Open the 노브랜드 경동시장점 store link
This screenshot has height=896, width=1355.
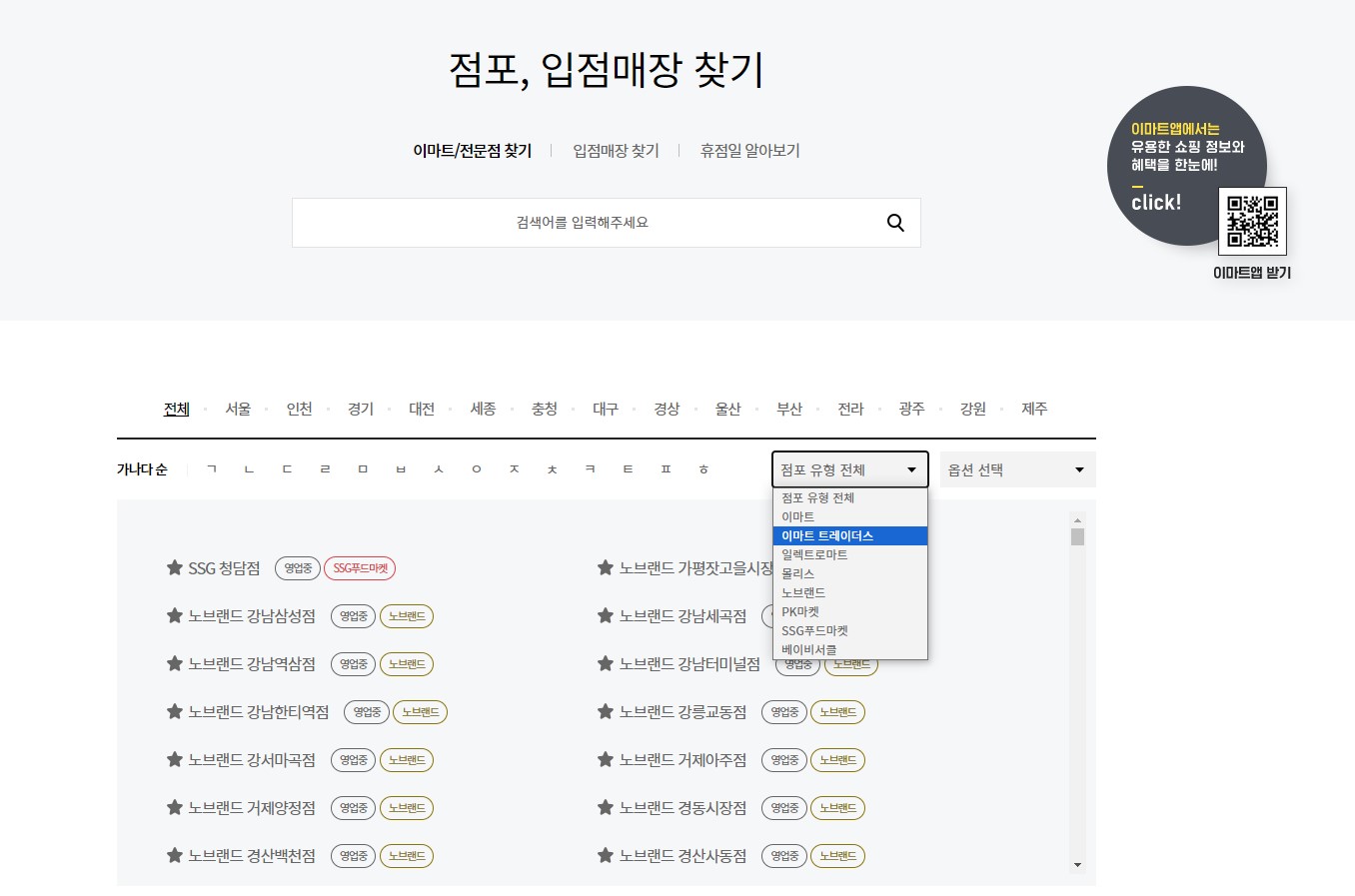point(682,808)
